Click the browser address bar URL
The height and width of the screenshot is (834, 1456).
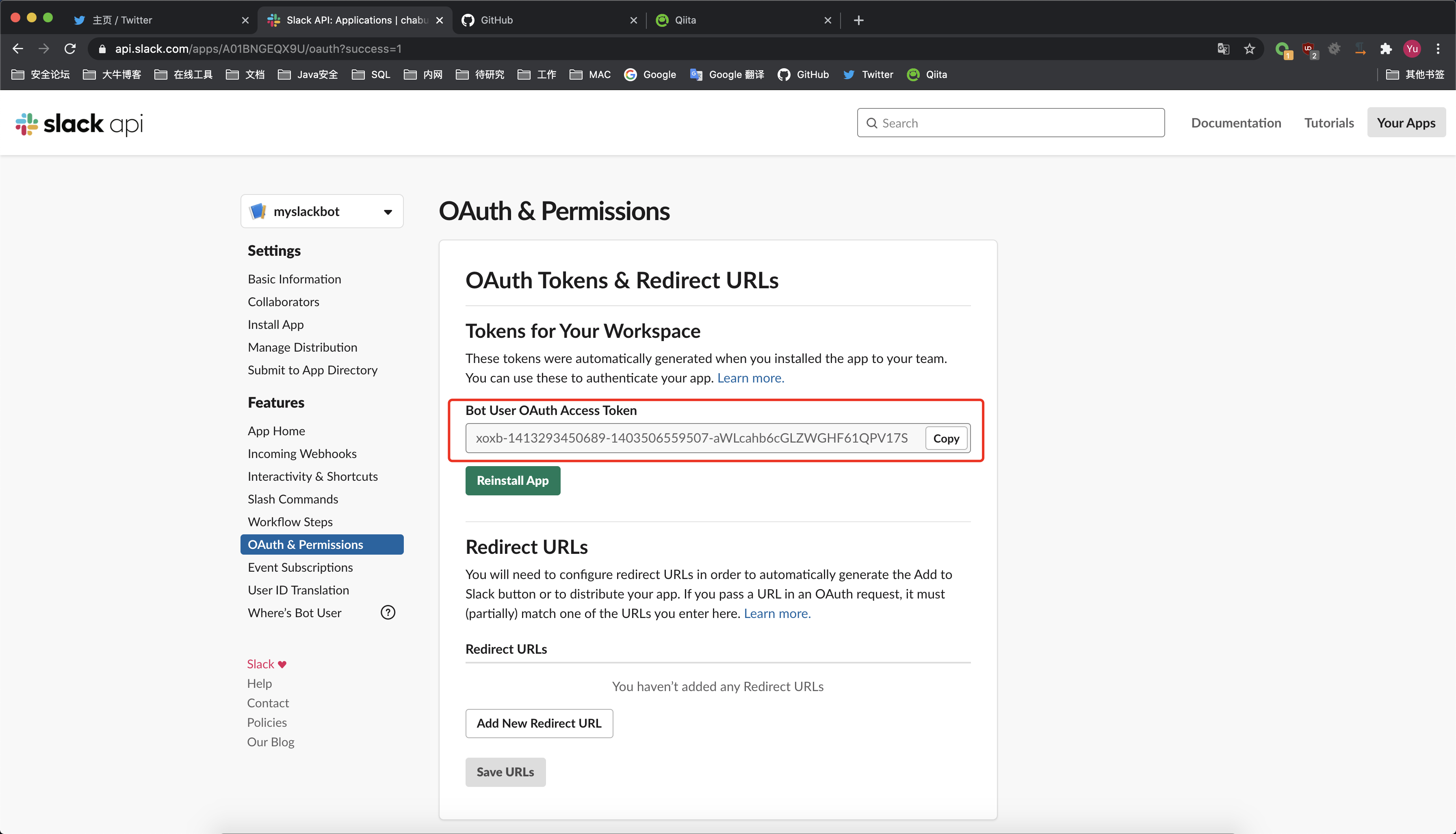click(x=258, y=49)
